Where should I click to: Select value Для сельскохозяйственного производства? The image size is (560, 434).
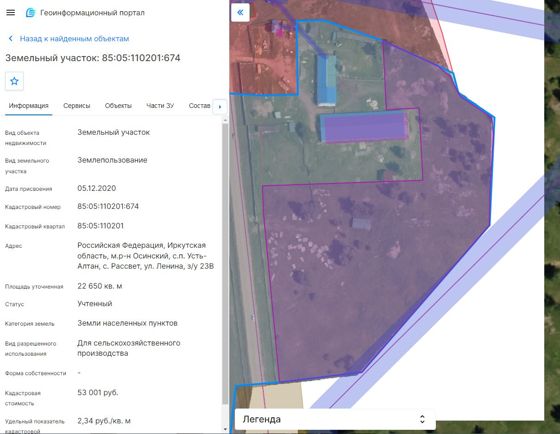(129, 348)
